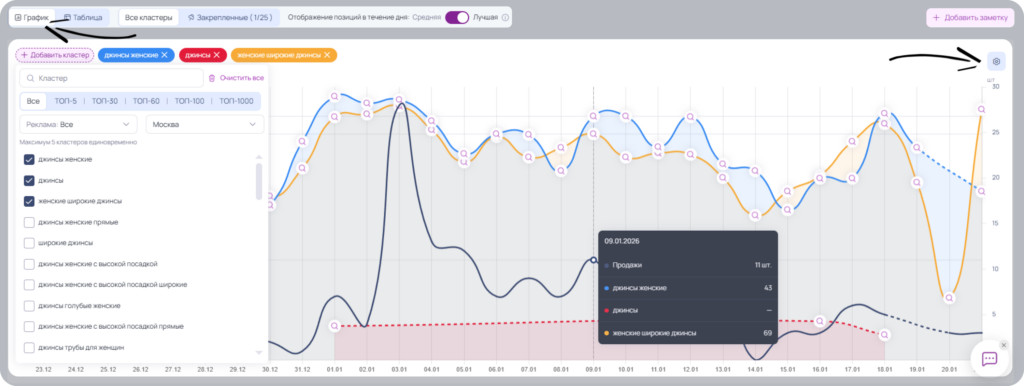Open chart settings gear icon
This screenshot has width=1024, height=386.
click(996, 61)
